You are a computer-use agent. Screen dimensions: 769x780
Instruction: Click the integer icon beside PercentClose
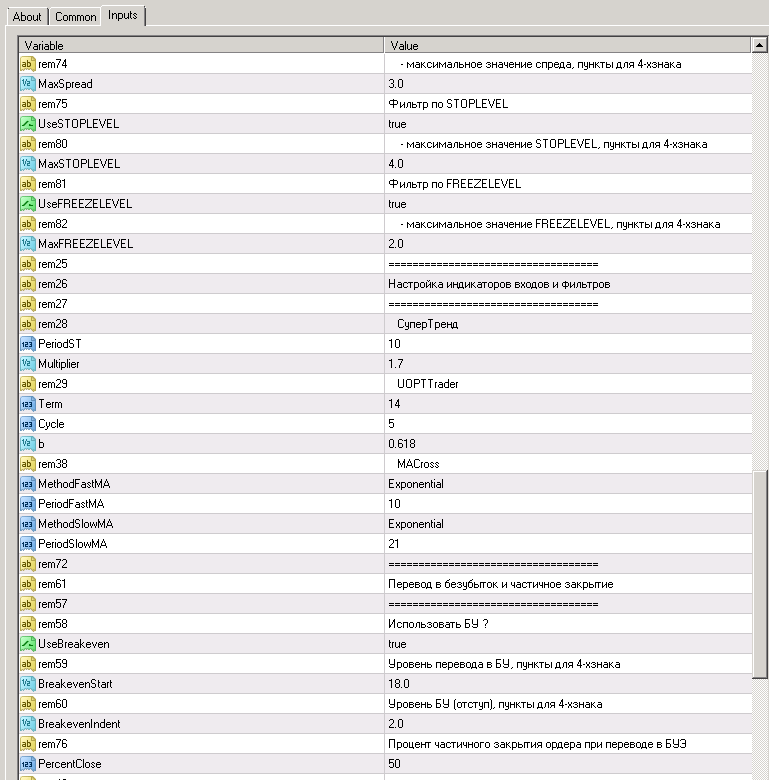28,764
